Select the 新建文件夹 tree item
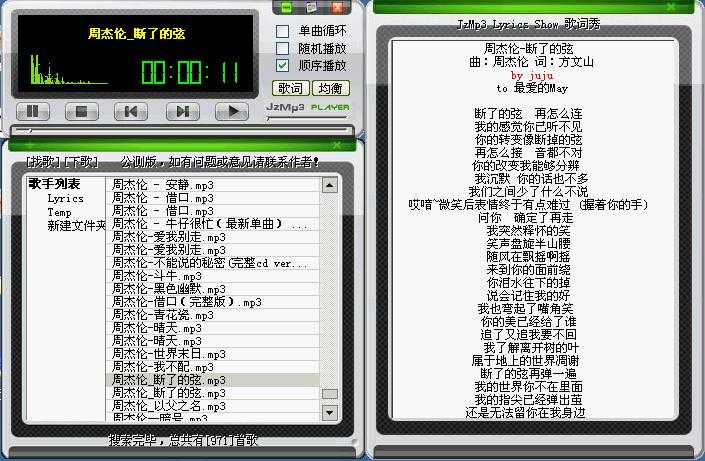The image size is (705, 461). tap(76, 225)
